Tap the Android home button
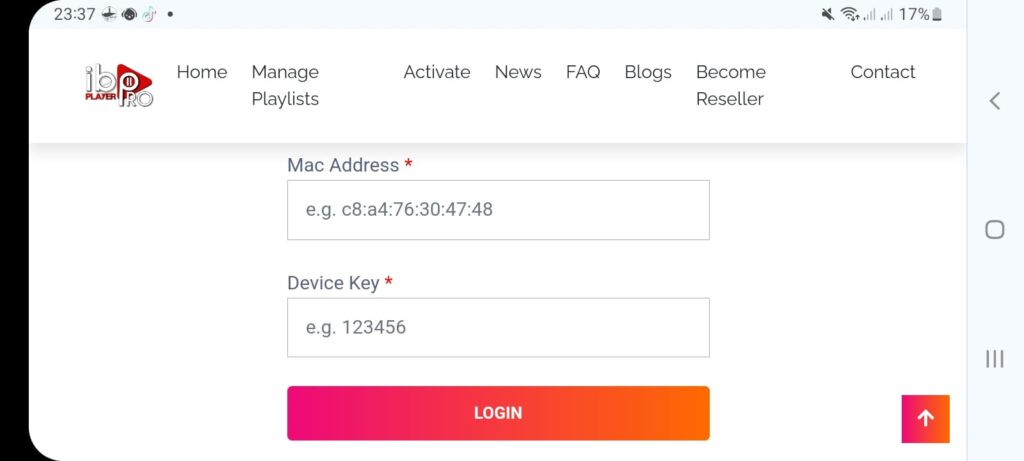Viewport: 1024px width, 461px height. [x=994, y=230]
